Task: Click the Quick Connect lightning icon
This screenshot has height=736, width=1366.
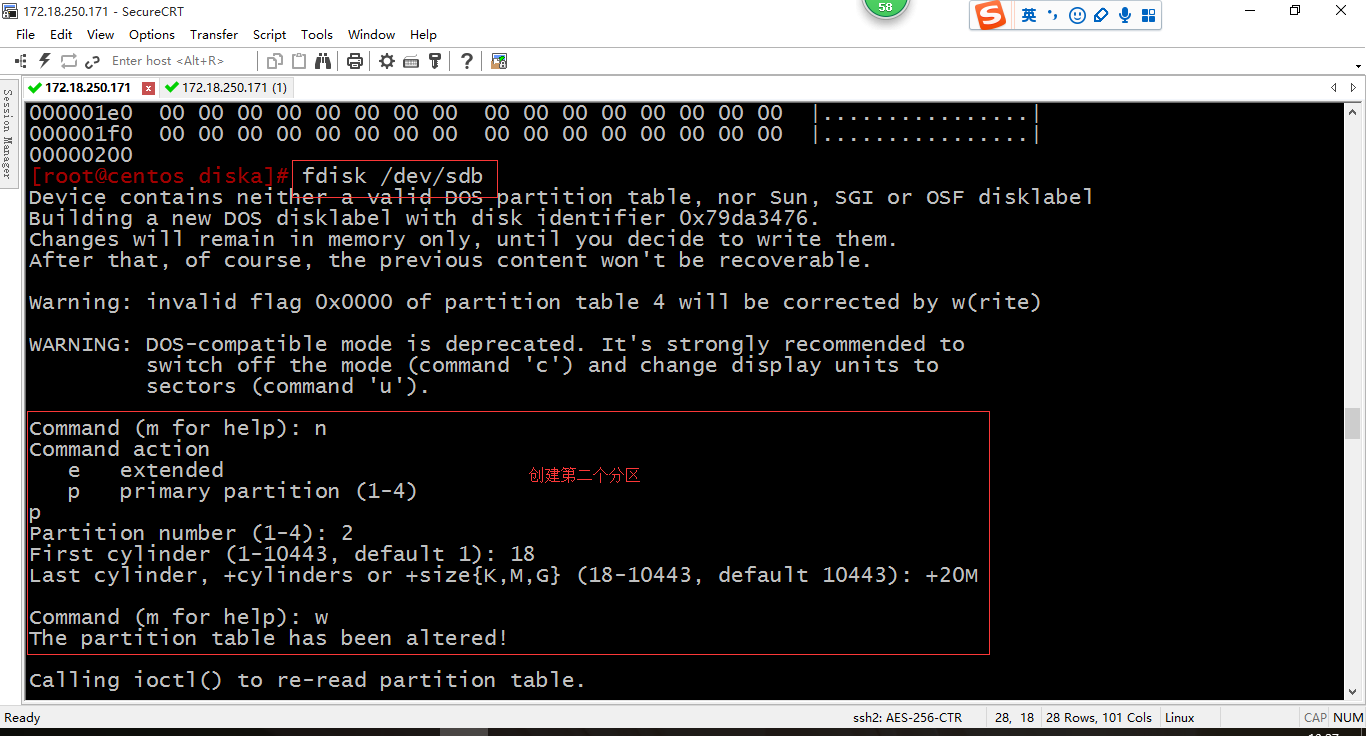Action: 44,61
